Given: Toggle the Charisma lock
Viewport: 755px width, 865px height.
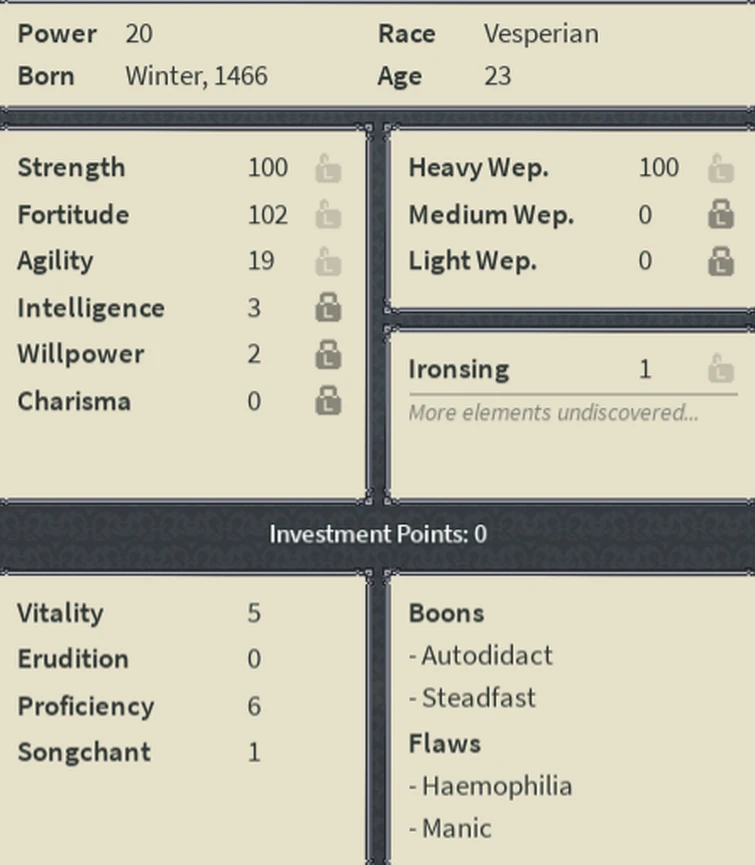Looking at the screenshot, I should tap(328, 401).
